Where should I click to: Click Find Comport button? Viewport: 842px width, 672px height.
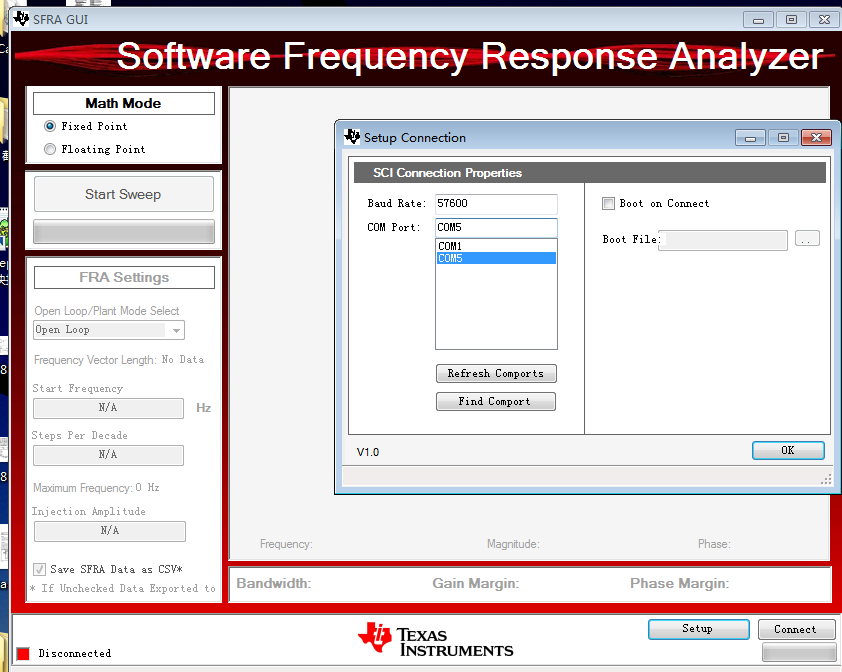[x=496, y=401]
